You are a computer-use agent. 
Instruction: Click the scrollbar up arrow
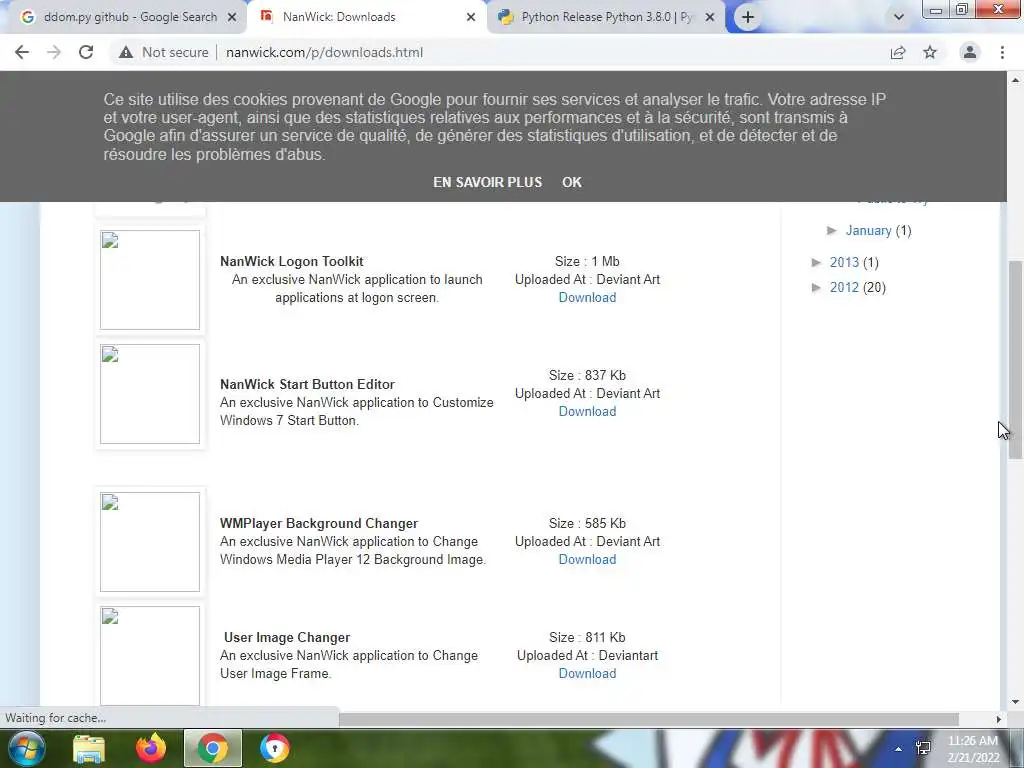[1015, 80]
